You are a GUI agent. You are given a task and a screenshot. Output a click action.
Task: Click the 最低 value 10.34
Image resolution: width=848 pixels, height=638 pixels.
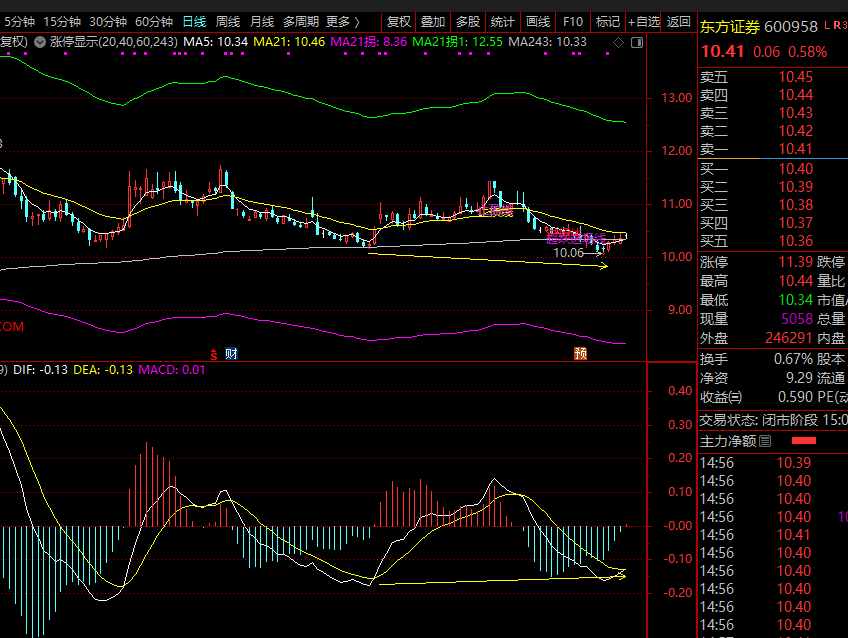point(796,300)
